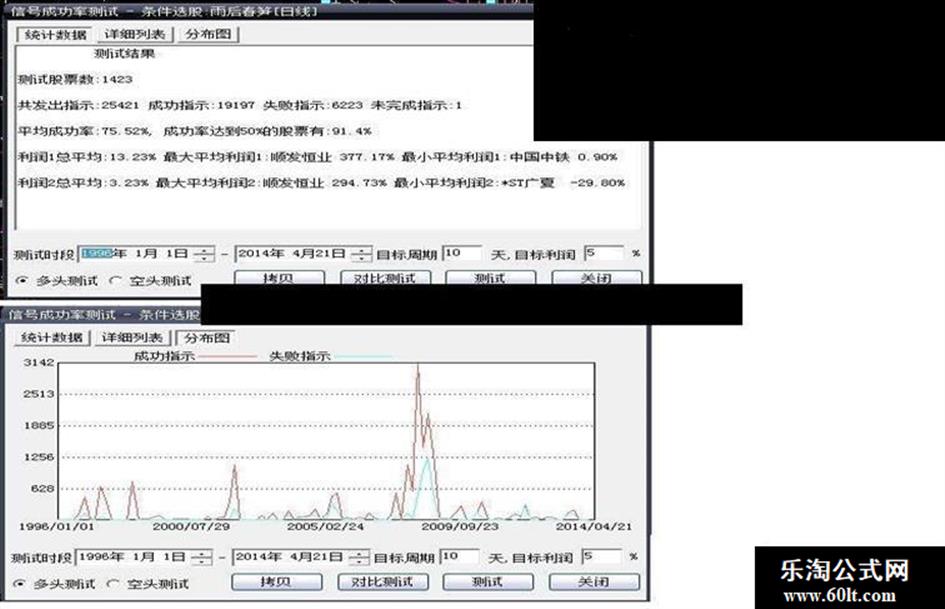Click 利润2总平均:3.23% text

point(83,183)
